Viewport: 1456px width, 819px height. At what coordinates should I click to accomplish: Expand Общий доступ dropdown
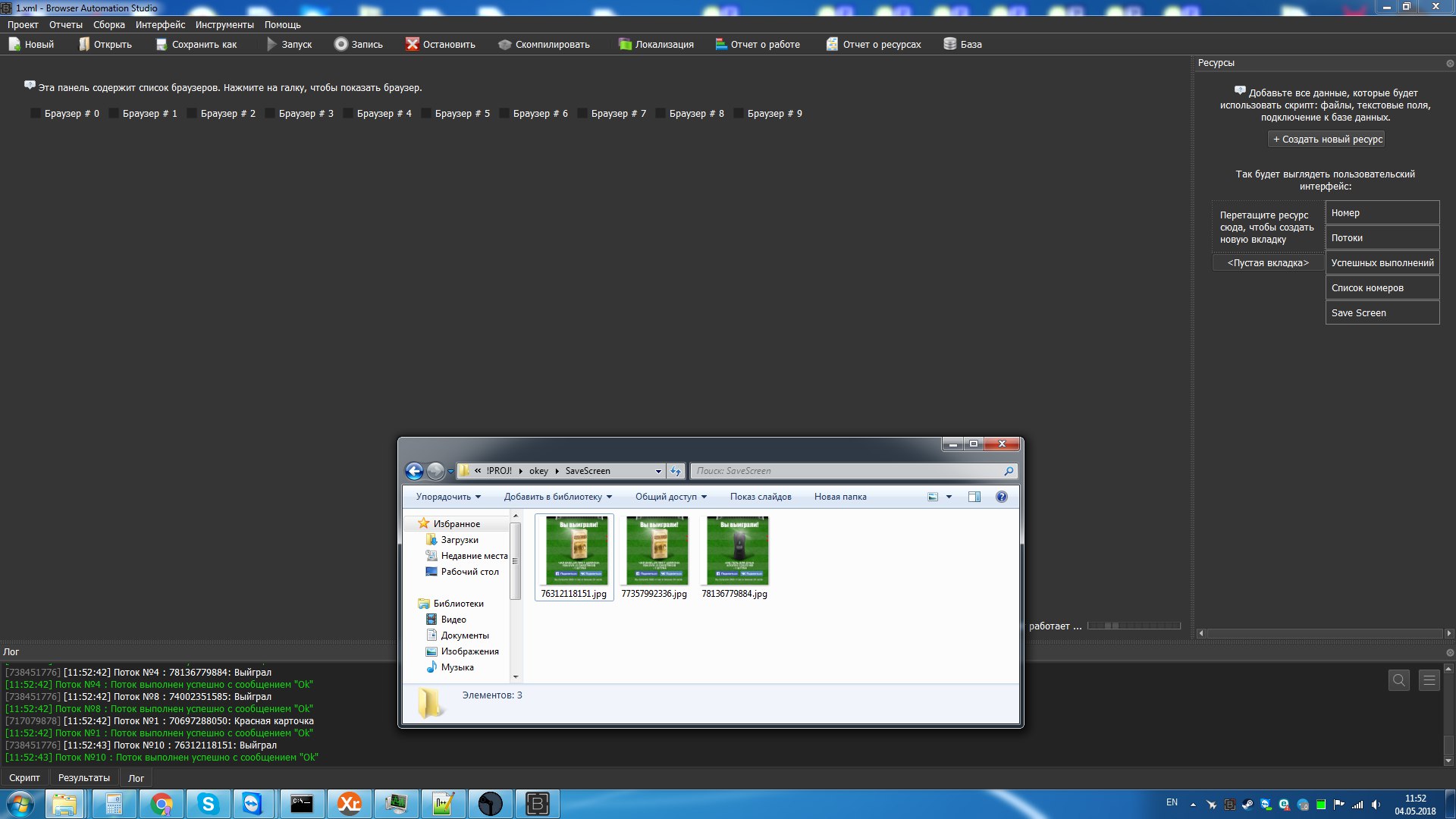tap(671, 497)
